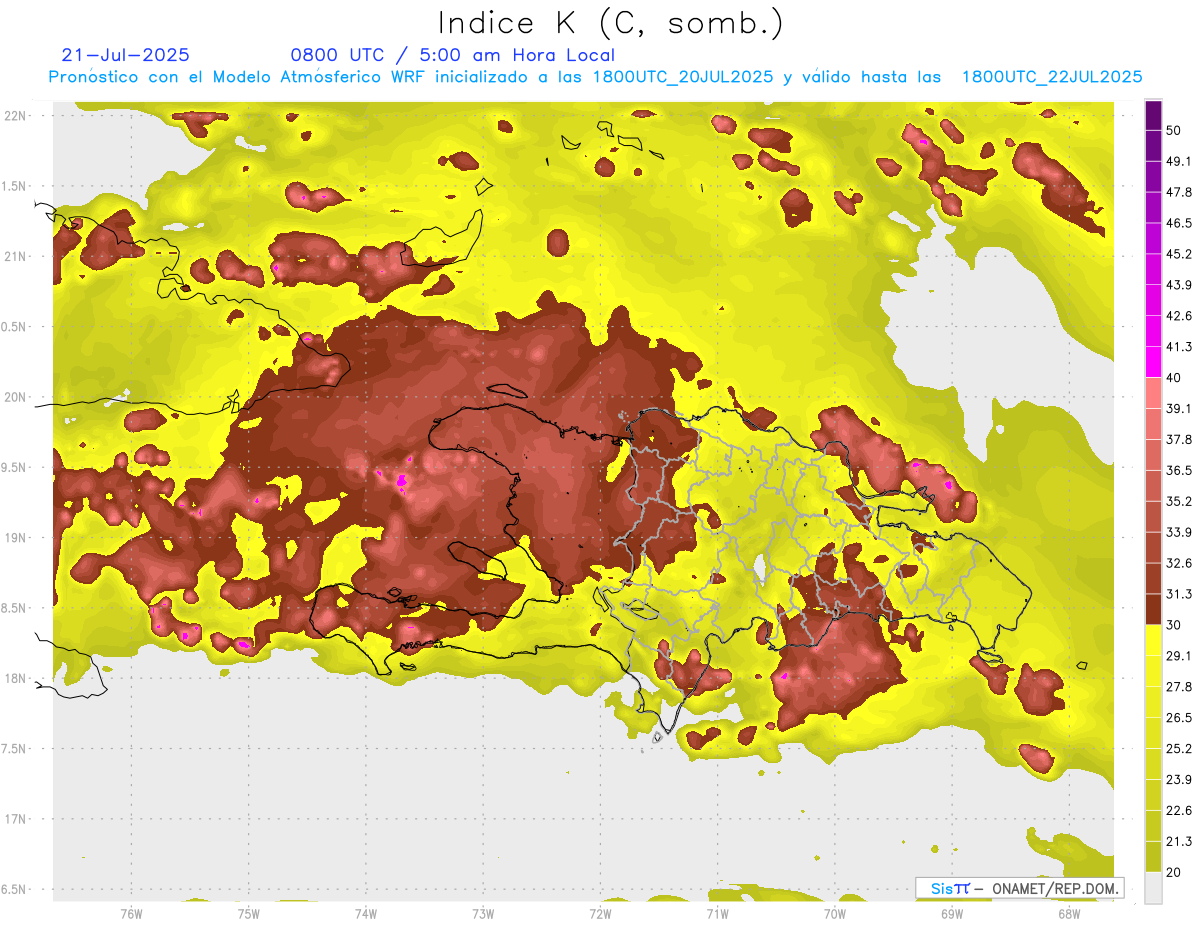Click "1800UTC_22JUL2025" valid-until time in subtitle
Image resolution: width=1200 pixels, height=927 pixels.
(1051, 77)
